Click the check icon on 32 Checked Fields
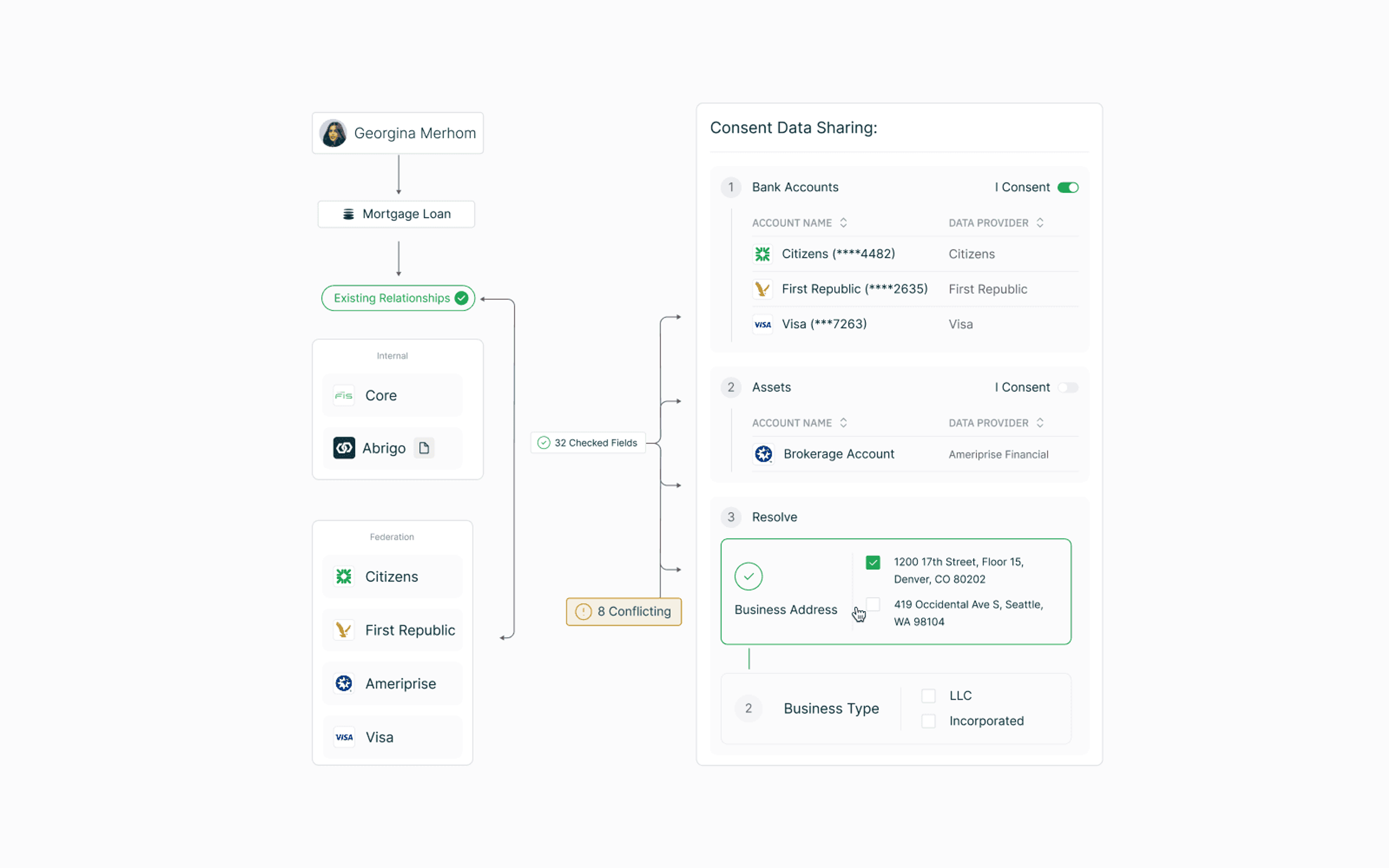The height and width of the screenshot is (868, 1389). 544,443
